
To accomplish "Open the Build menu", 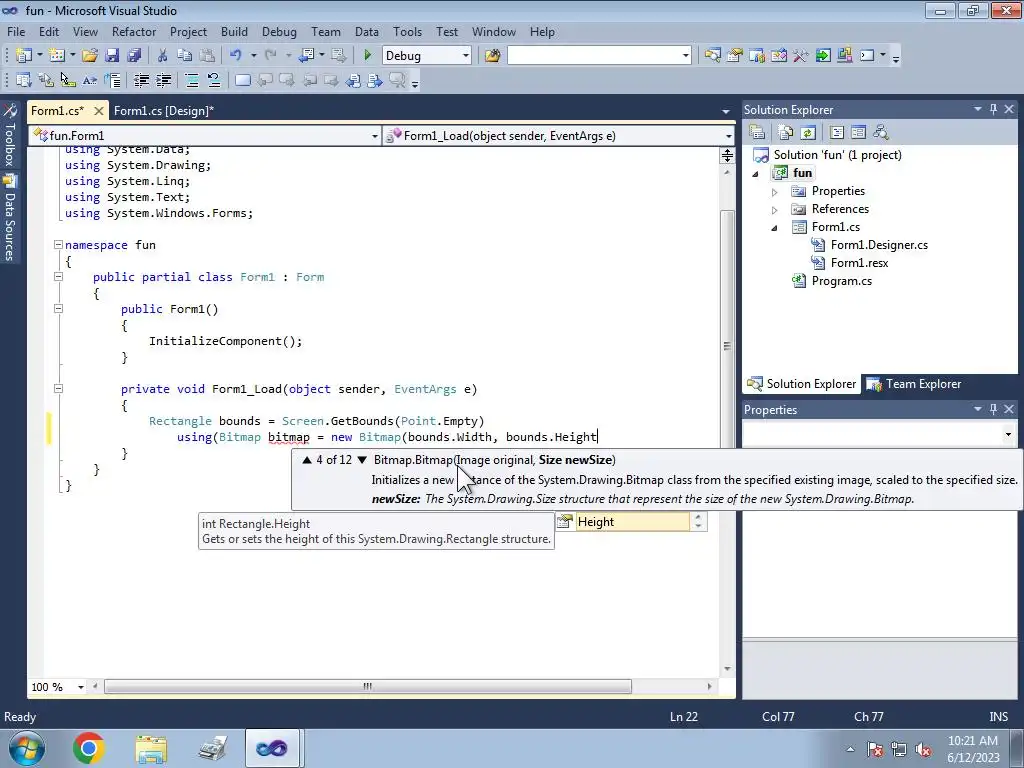I will click(x=234, y=31).
